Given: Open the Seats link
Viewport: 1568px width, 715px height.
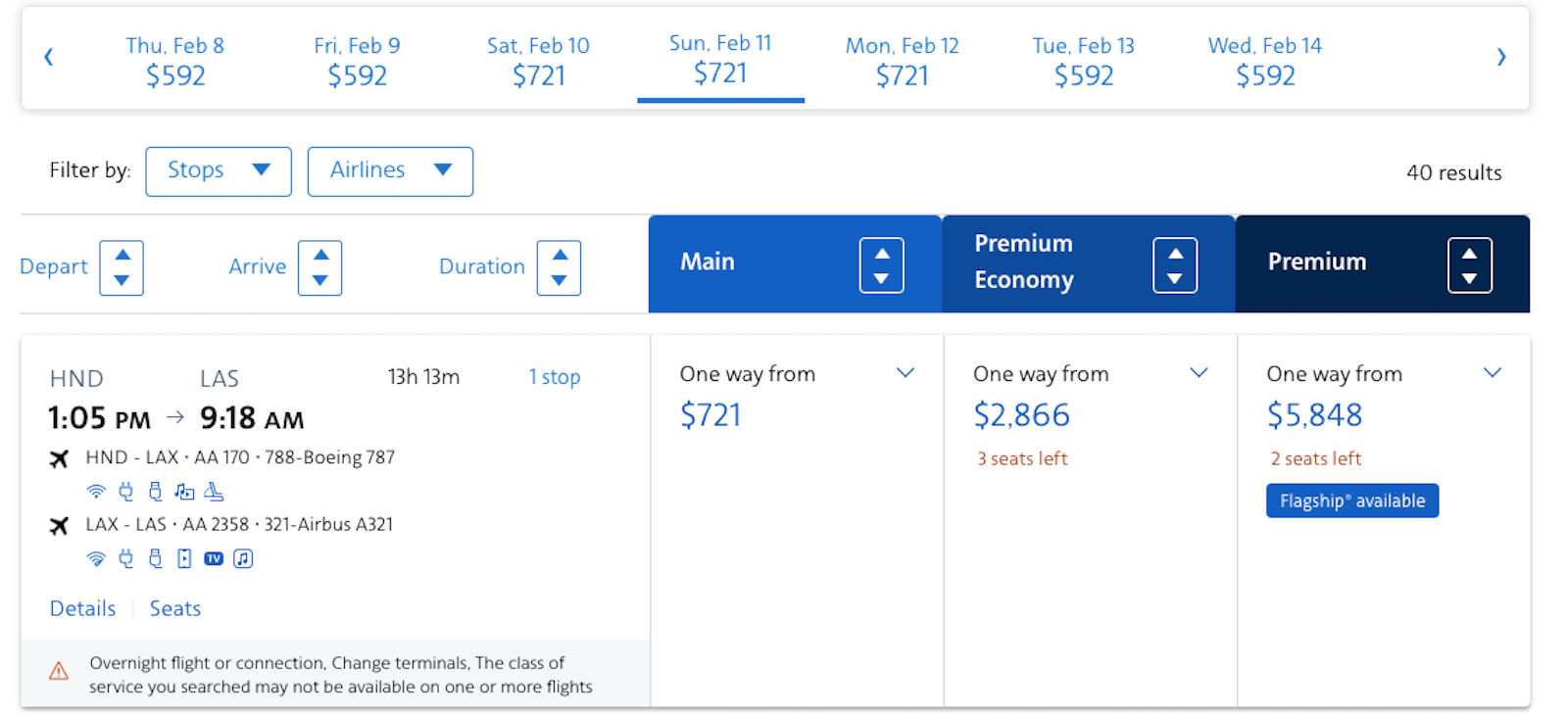Looking at the screenshot, I should point(175,608).
